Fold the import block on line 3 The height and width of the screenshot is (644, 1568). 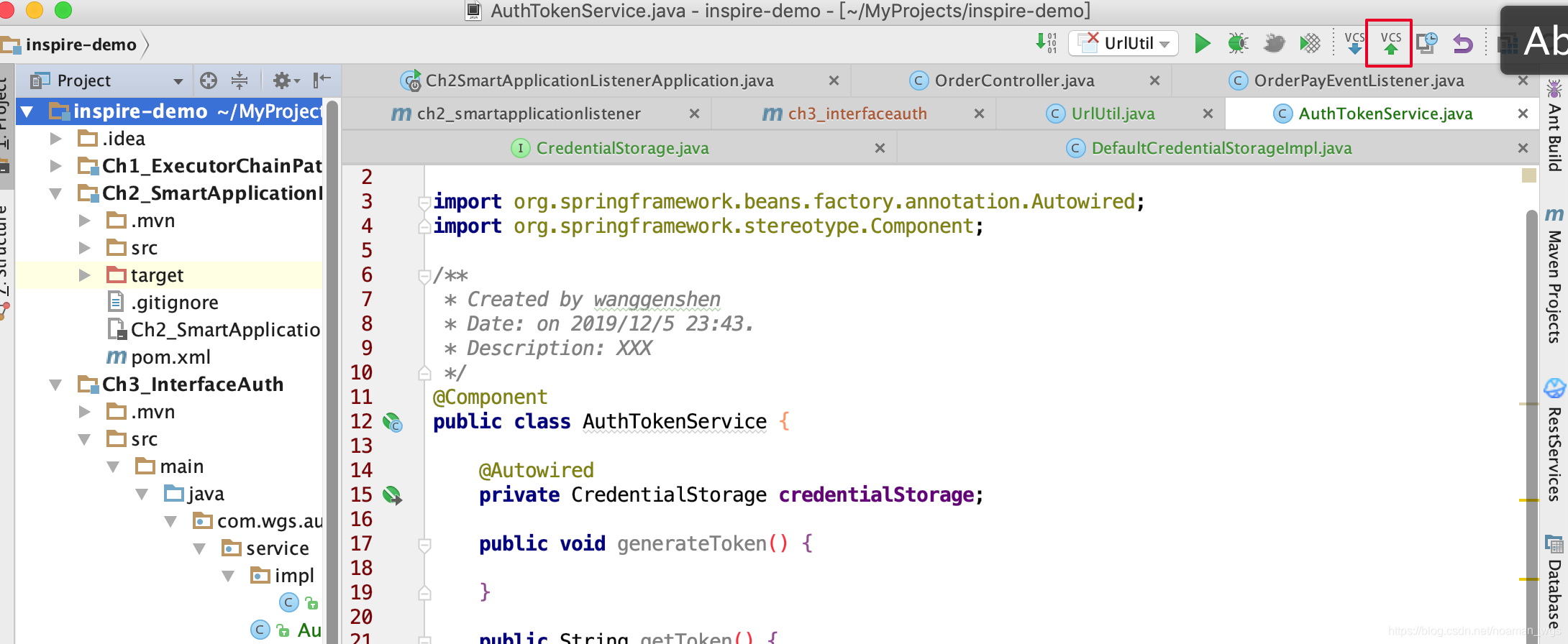424,203
